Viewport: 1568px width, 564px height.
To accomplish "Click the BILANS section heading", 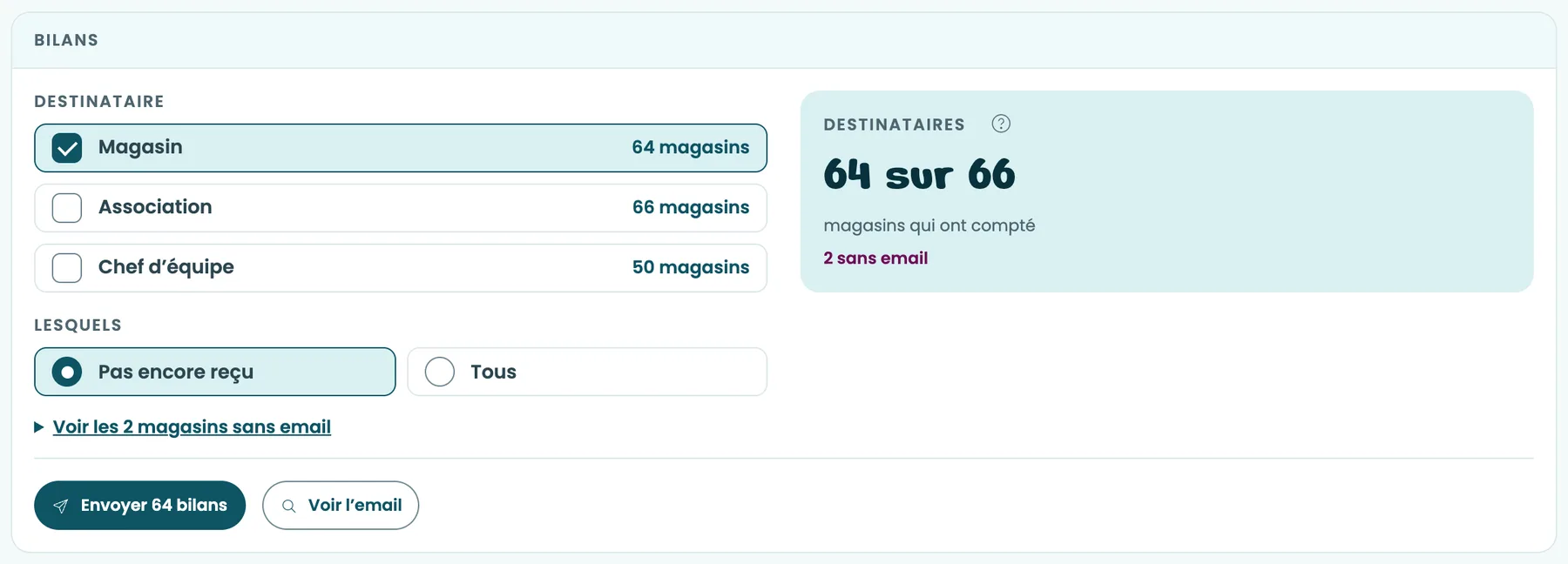I will [66, 40].
